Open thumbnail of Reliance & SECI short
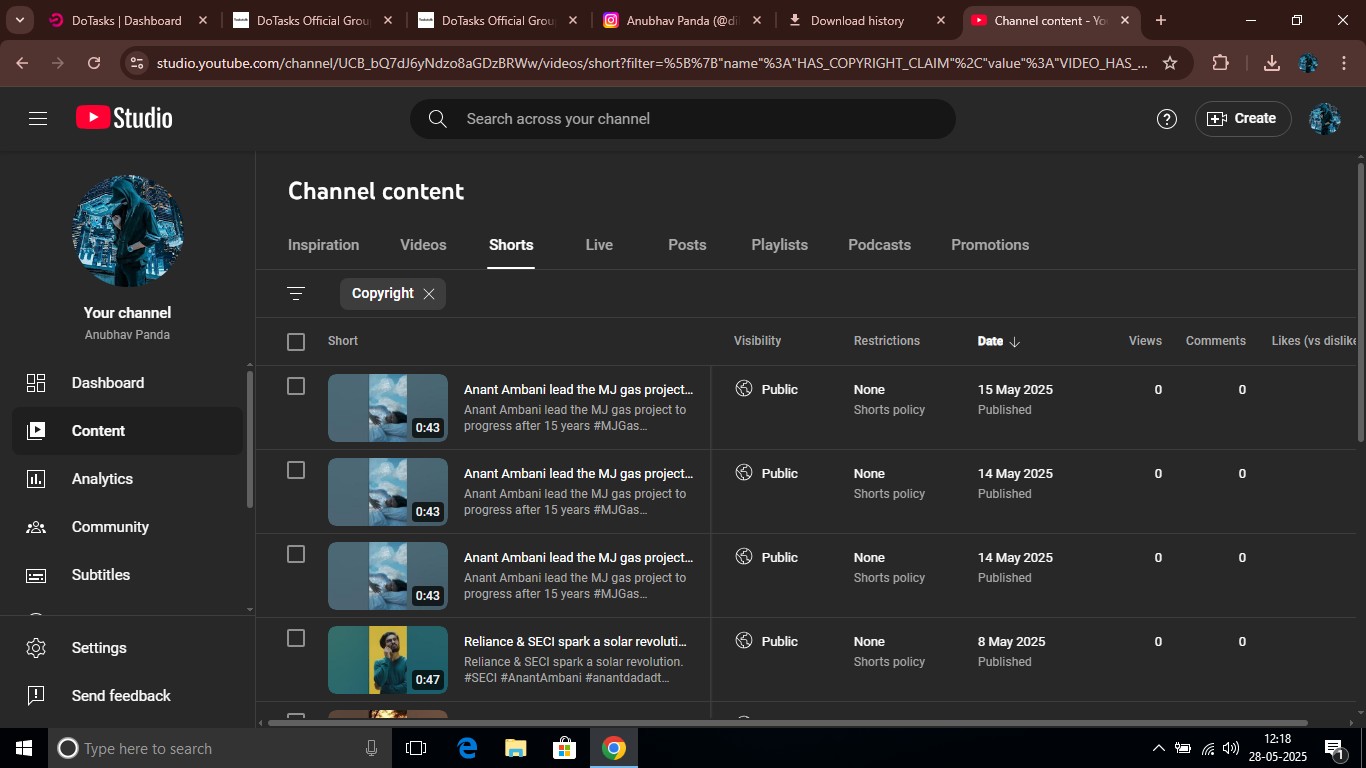The width and height of the screenshot is (1366, 768). tap(388, 660)
